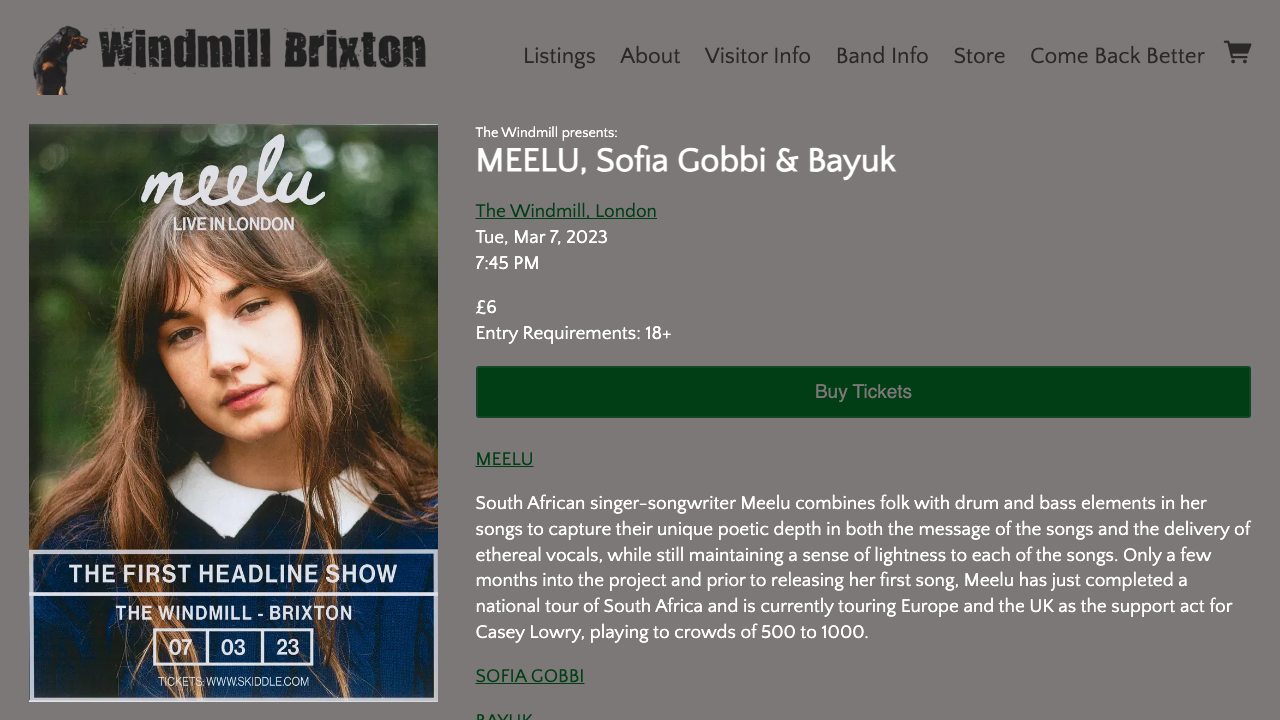The width and height of the screenshot is (1280, 720).
Task: Open Visitor Info in navigation
Action: point(757,56)
